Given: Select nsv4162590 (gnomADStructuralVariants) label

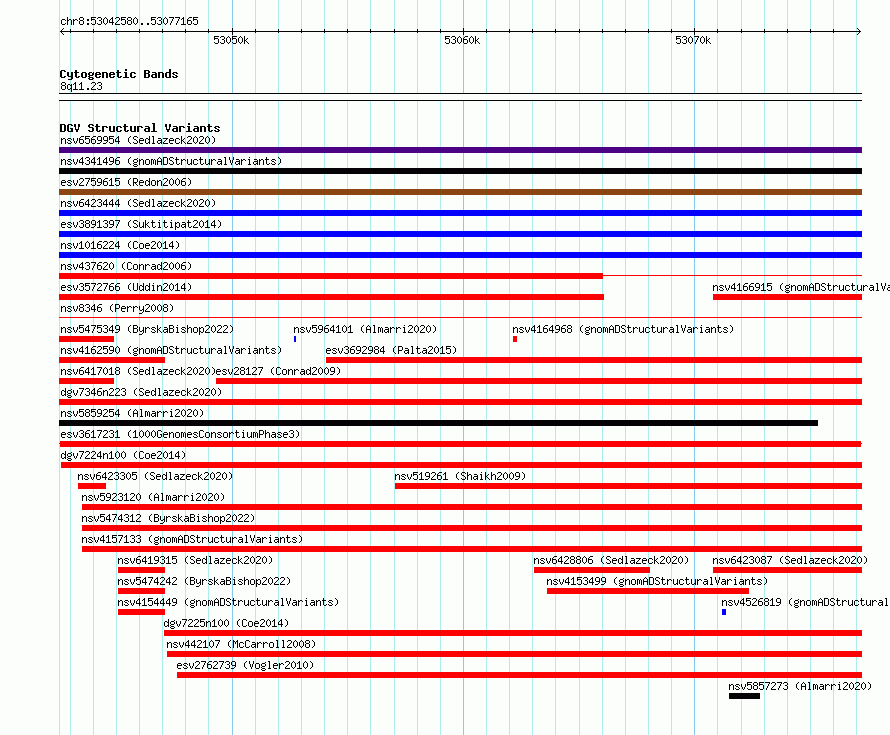Looking at the screenshot, I should [171, 350].
